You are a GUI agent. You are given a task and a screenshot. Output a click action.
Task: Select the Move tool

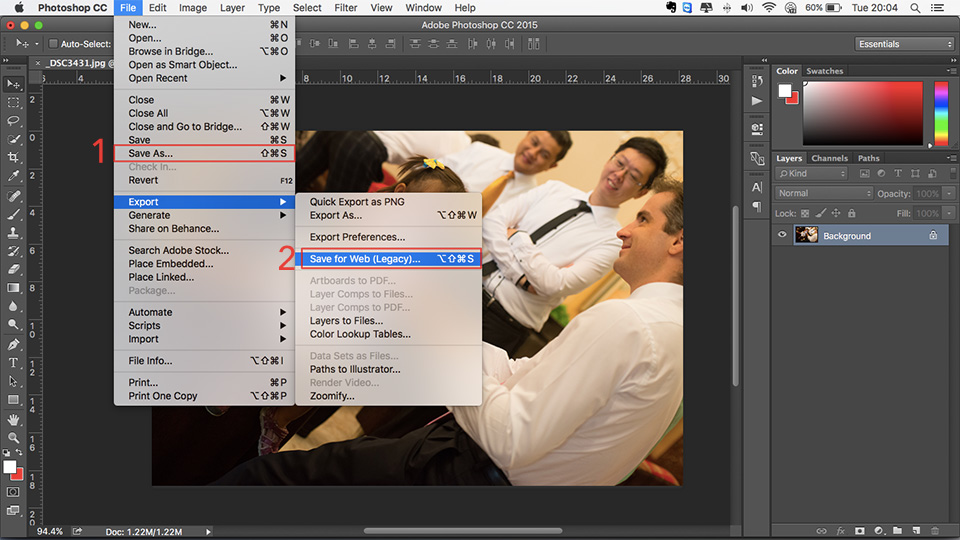13,84
